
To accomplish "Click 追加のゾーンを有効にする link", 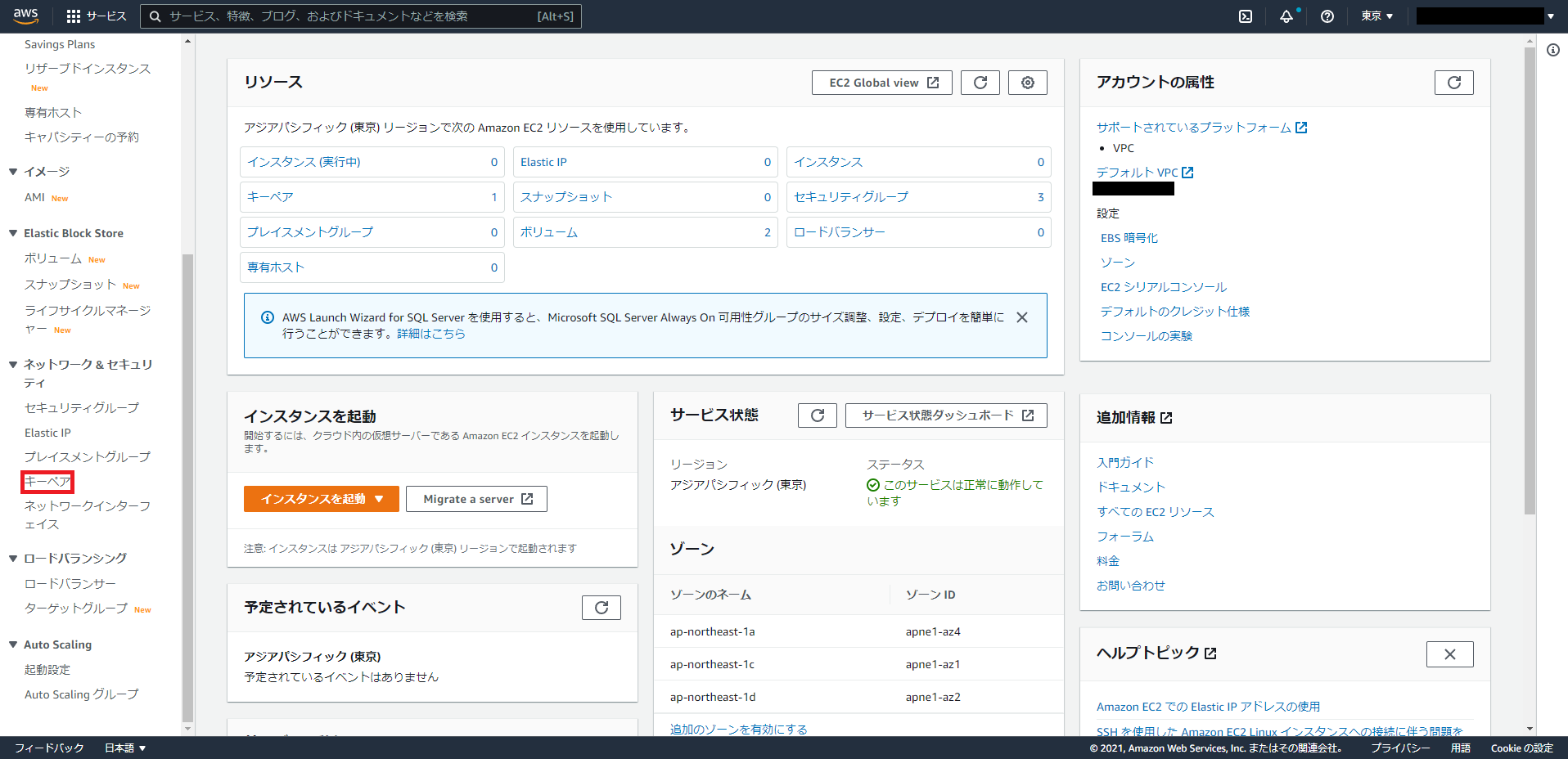I will [739, 729].
